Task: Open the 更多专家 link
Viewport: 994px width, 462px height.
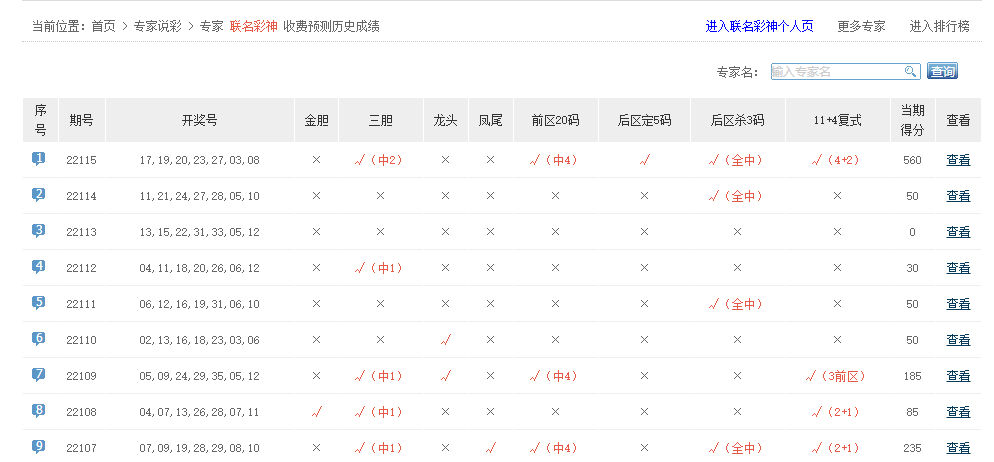Action: (x=861, y=26)
